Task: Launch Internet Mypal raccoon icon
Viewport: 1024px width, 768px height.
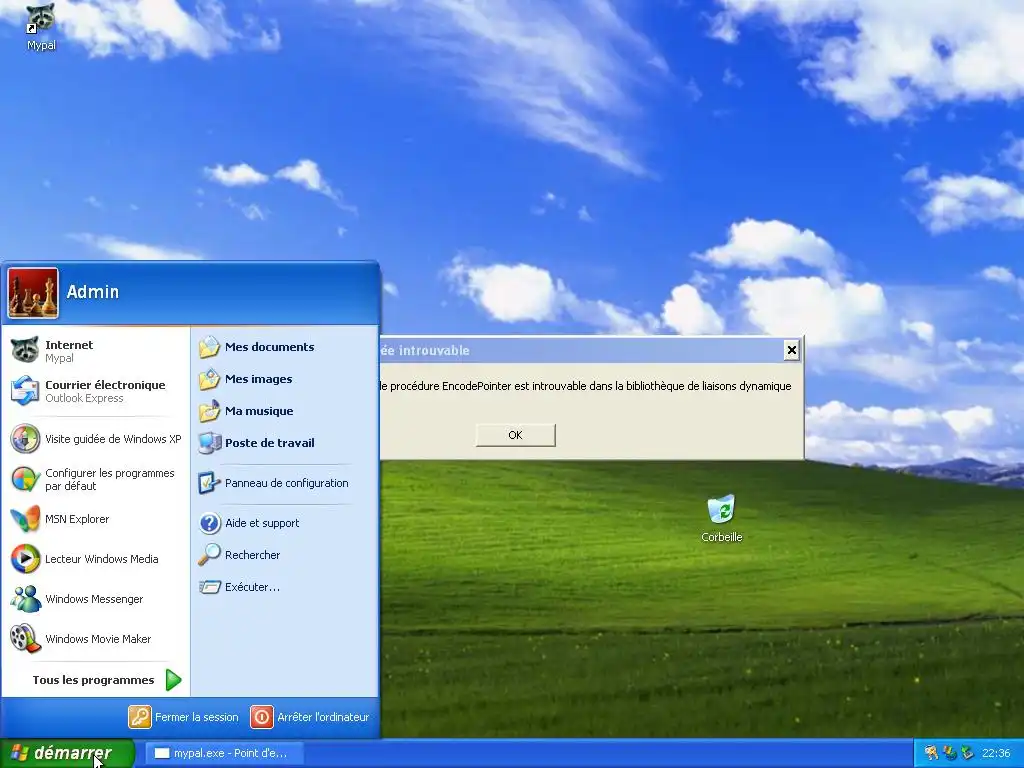Action: tap(25, 350)
